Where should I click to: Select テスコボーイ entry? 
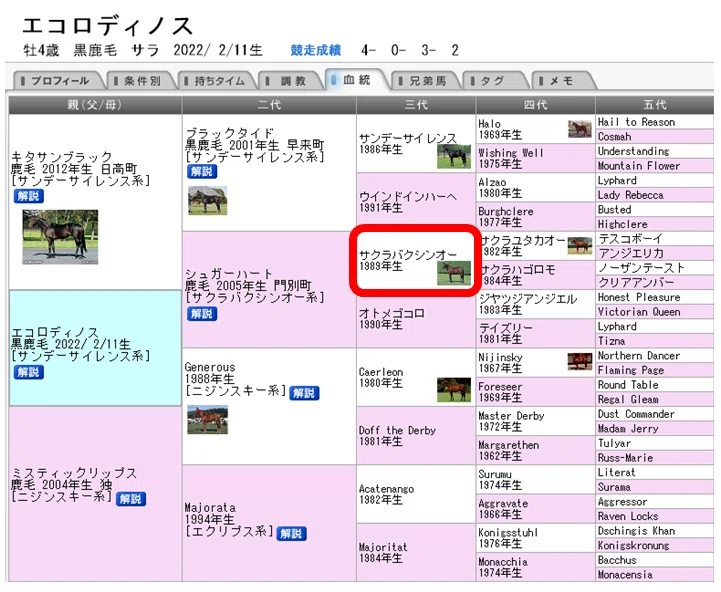coord(655,239)
